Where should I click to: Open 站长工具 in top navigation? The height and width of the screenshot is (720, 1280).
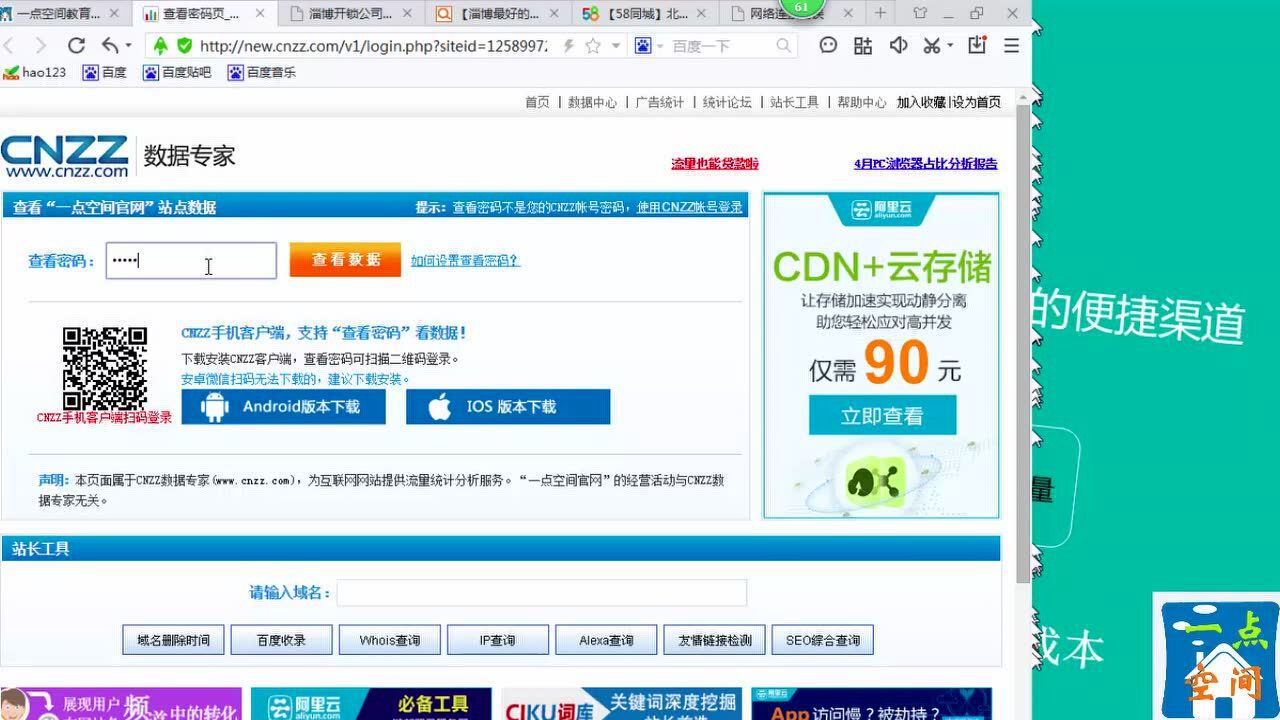[794, 102]
